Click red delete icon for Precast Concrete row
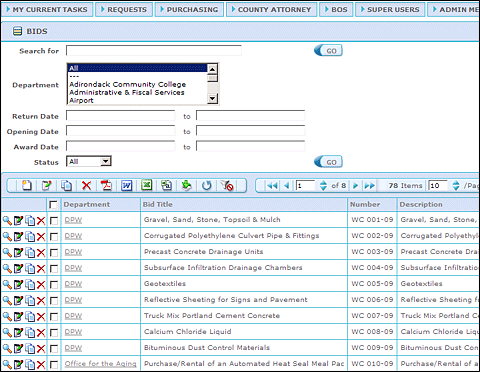 click(x=41, y=252)
